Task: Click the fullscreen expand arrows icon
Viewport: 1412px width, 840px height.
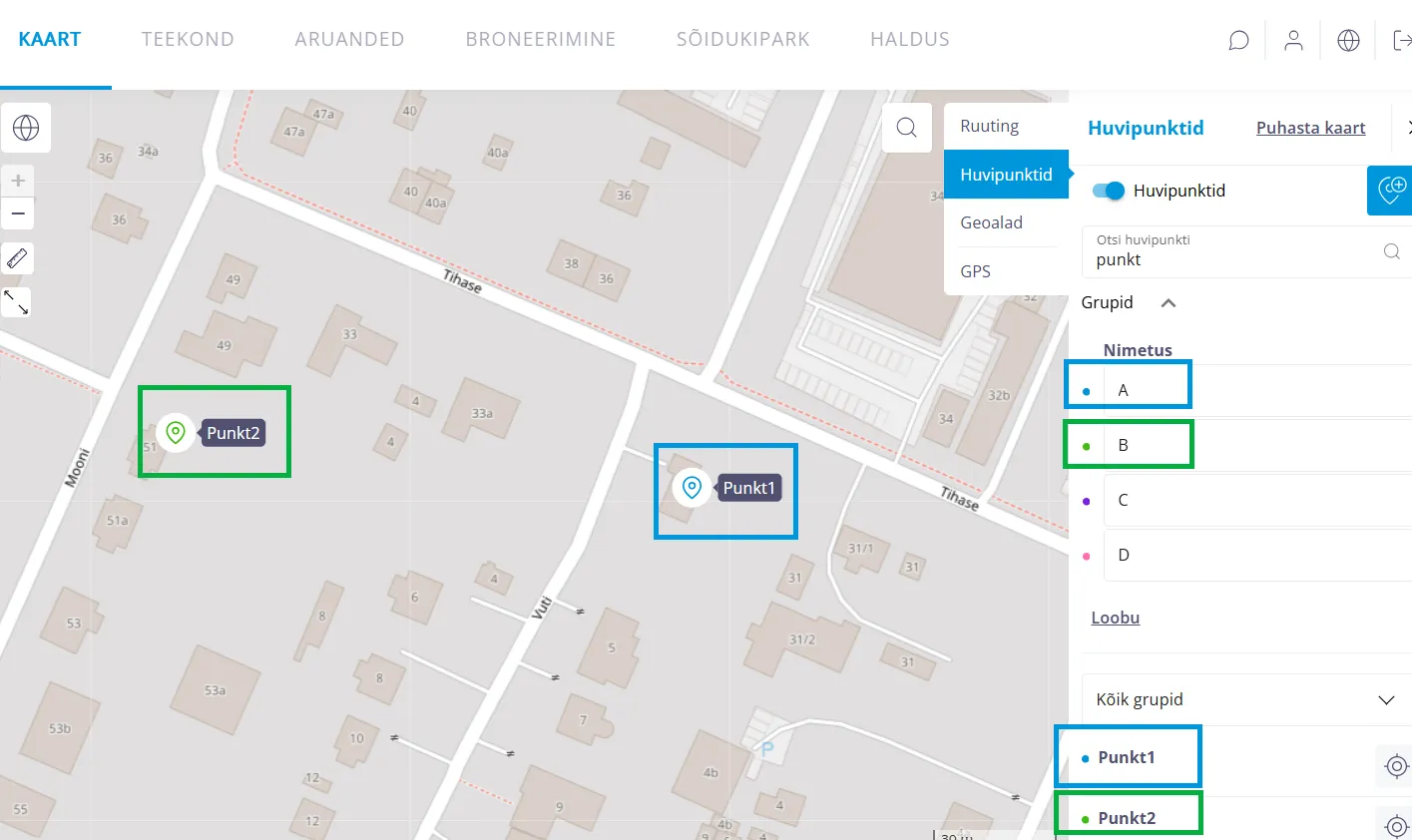Action: (17, 302)
